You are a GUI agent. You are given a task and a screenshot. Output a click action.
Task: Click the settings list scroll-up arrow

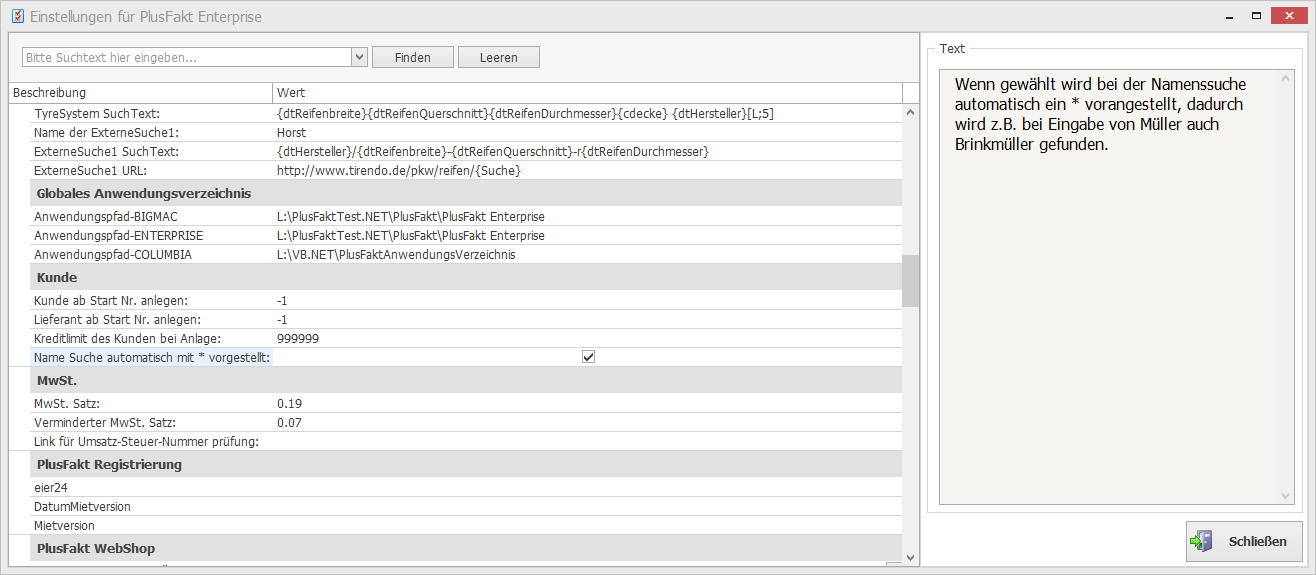pyautogui.click(x=911, y=112)
